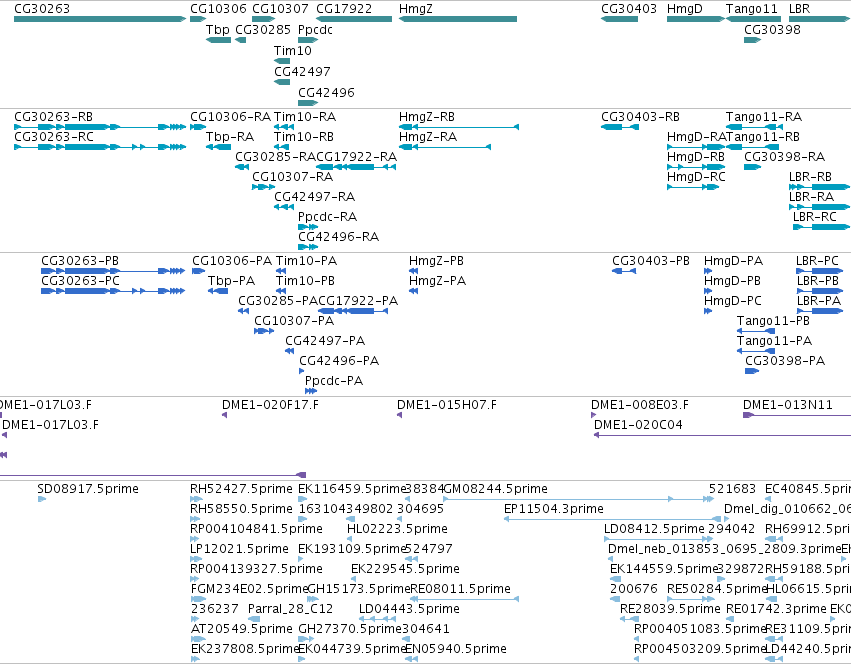Select the gene label reading exactly CG10307
The width and height of the screenshot is (851, 664).
click(x=280, y=9)
